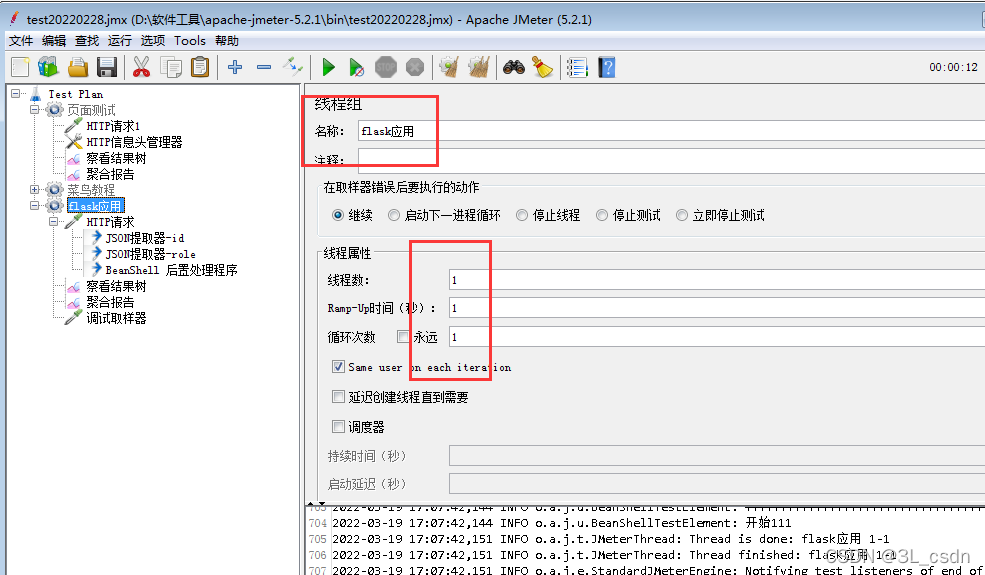Open the 文件 menu

click(21, 41)
